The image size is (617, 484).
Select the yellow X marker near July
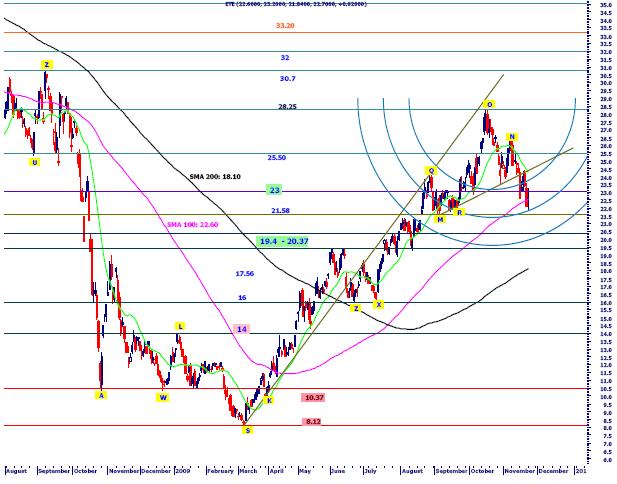377,304
